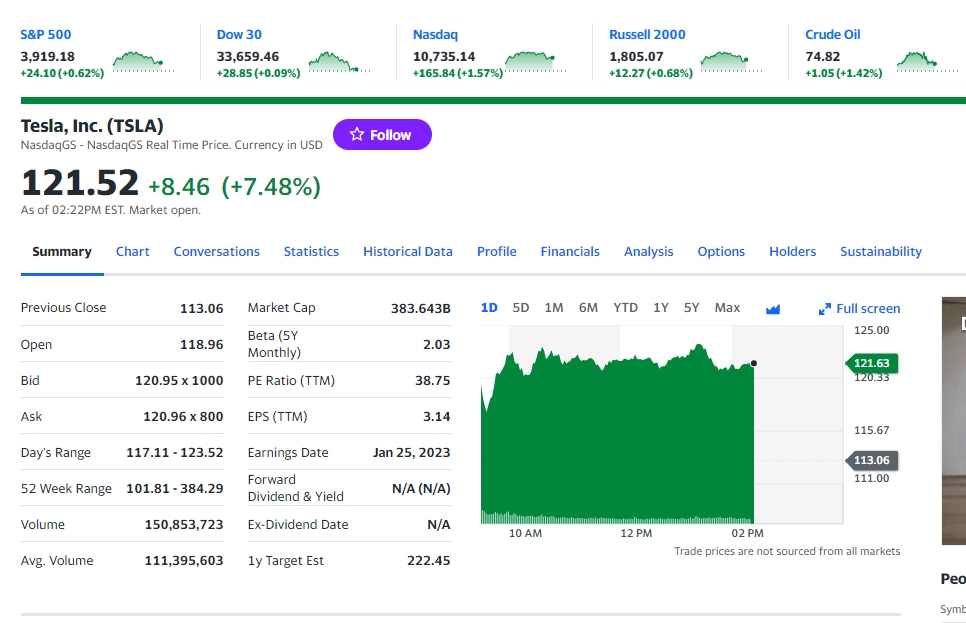Open the Historical Data tab

coord(408,252)
